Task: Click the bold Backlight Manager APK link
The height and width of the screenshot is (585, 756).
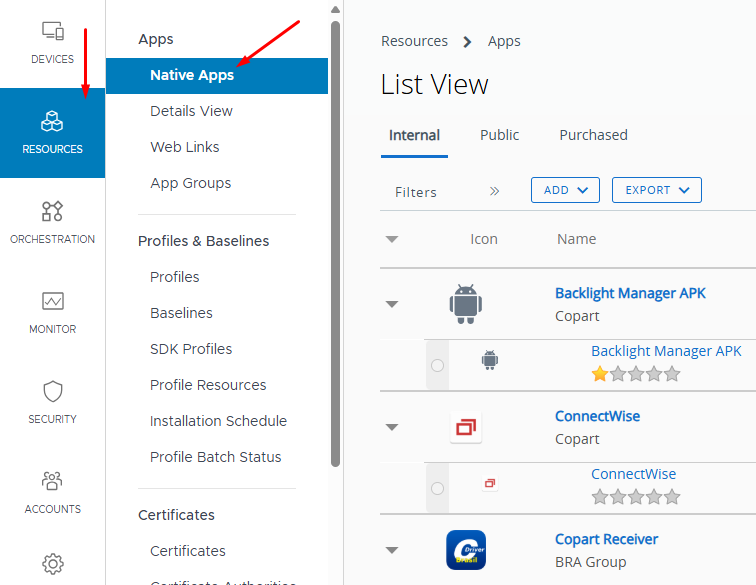Action: coord(630,293)
